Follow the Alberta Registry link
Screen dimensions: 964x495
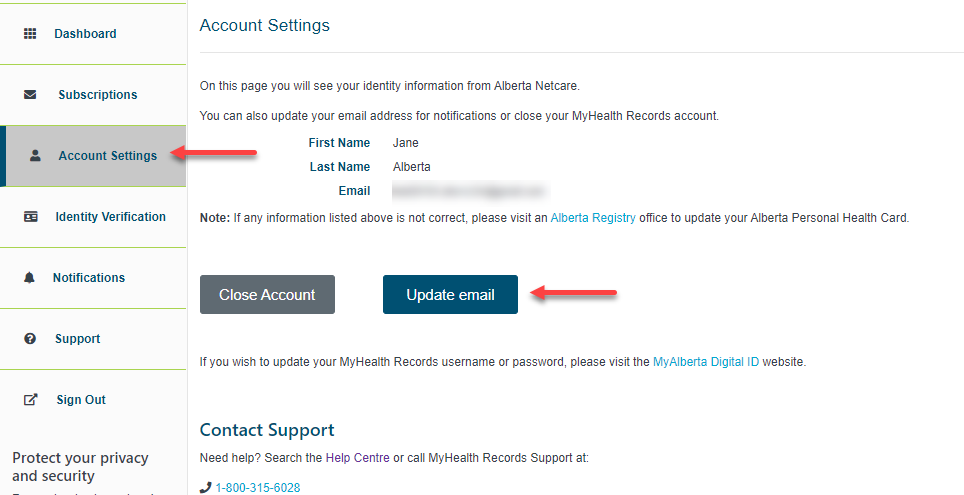pos(593,217)
